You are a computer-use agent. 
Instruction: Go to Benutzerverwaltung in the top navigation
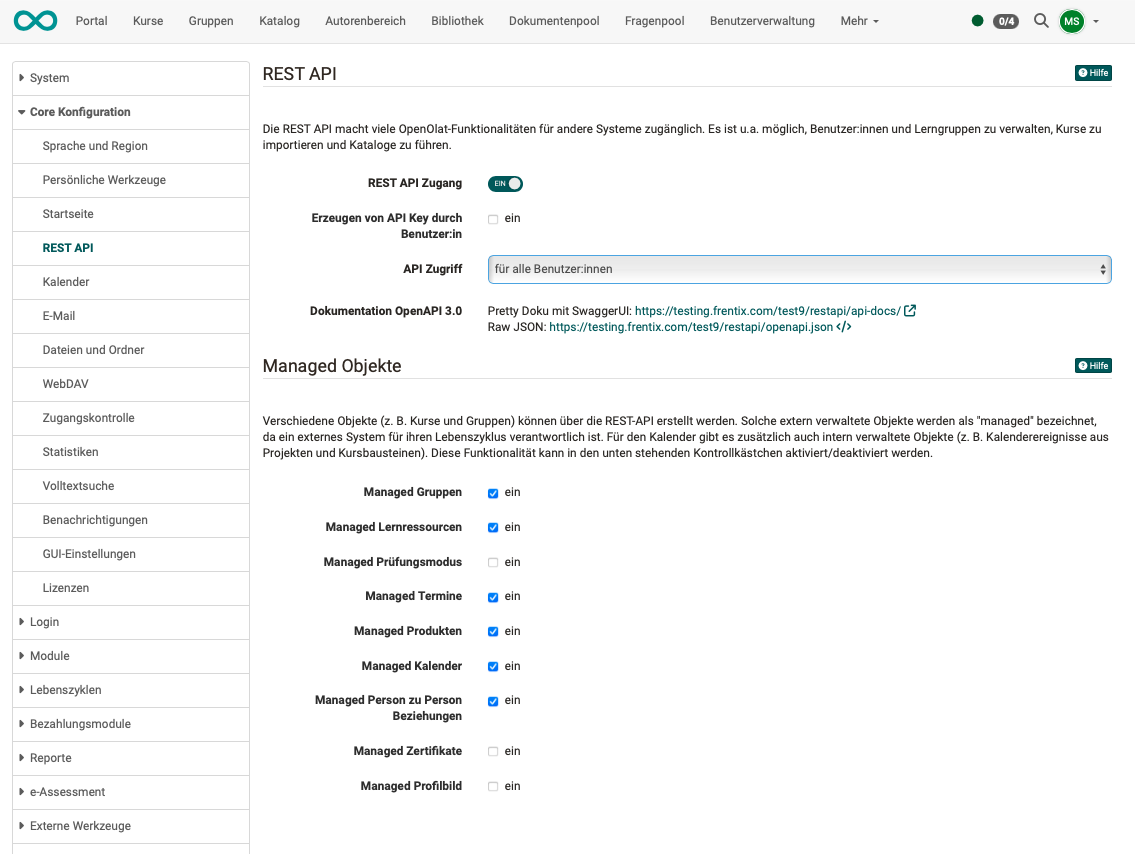tap(762, 20)
